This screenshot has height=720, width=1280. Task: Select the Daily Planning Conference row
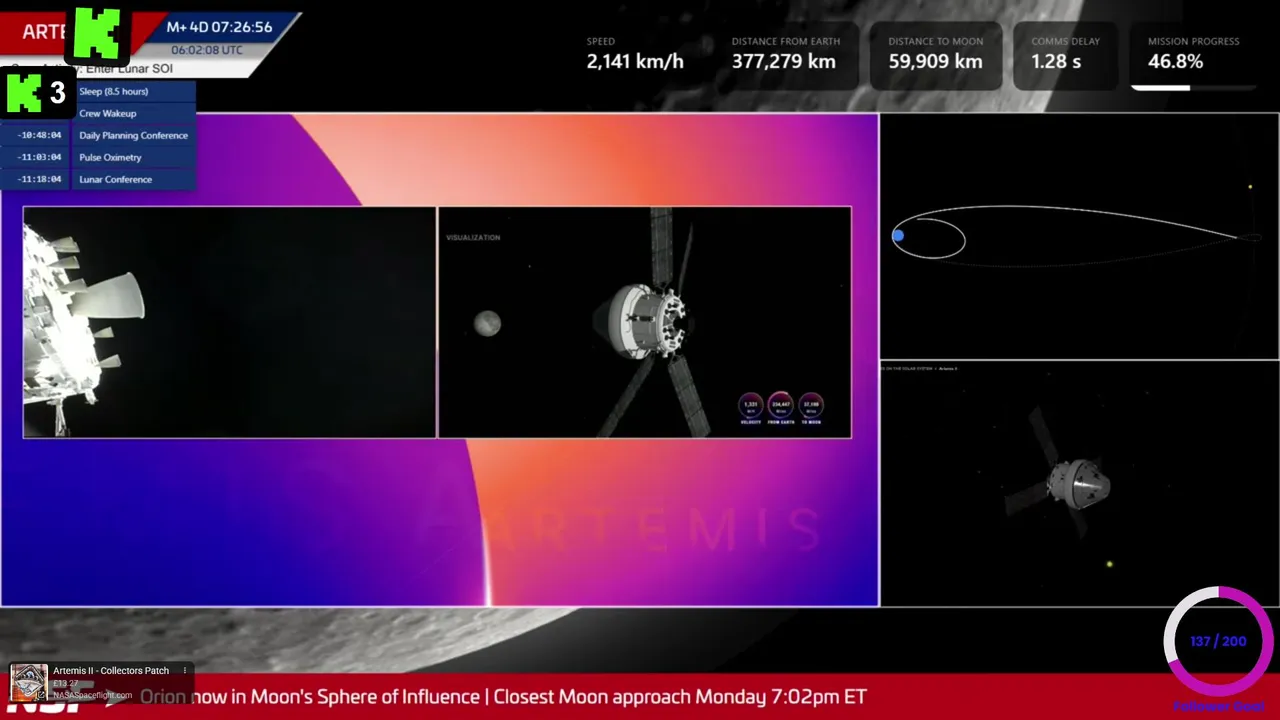(x=136, y=135)
